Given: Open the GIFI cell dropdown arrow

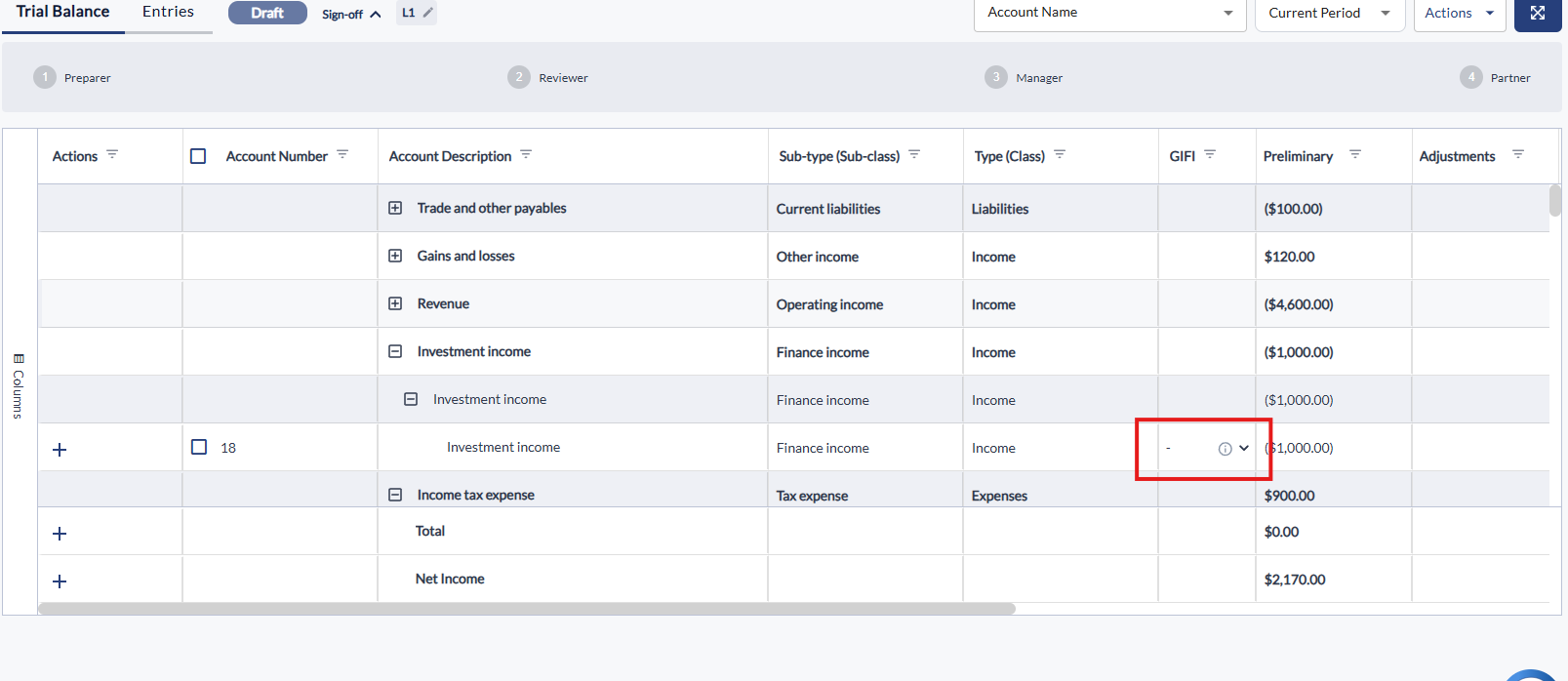Looking at the screenshot, I should [1244, 448].
